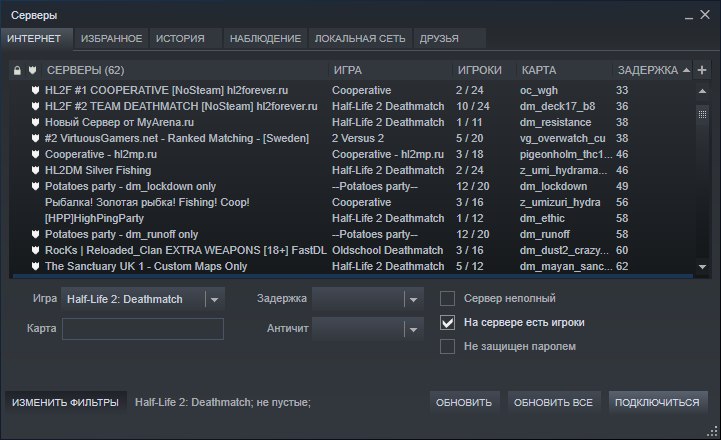Click shield icon beside Новый Сервер от MyArena.ru
The height and width of the screenshot is (440, 721).
tap(35, 122)
